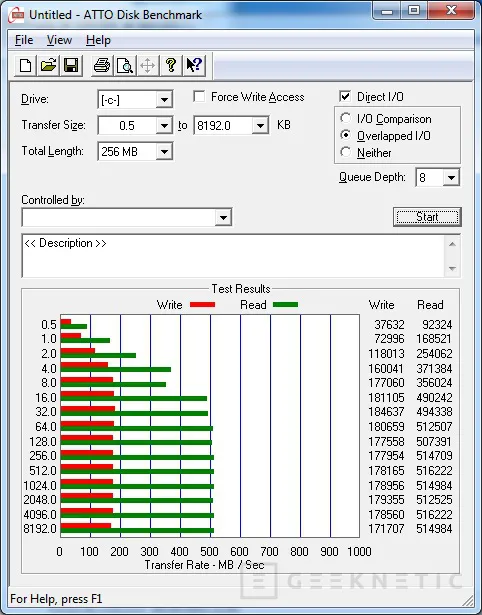Screen dimensions: 482x615
Task: Select the Overlapped I/O radio button
Action: (346, 135)
